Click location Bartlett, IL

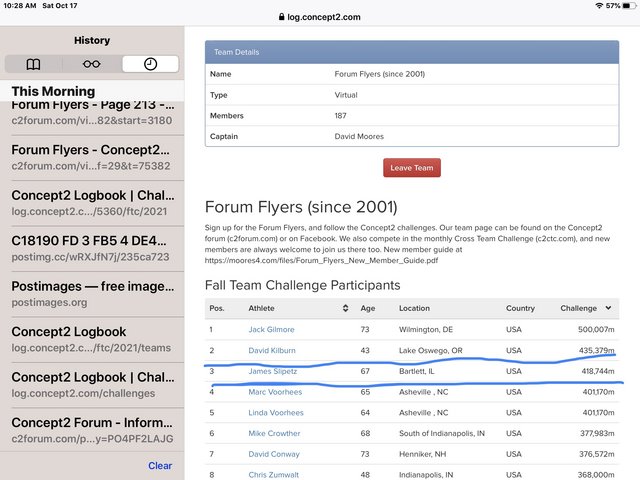coord(416,371)
